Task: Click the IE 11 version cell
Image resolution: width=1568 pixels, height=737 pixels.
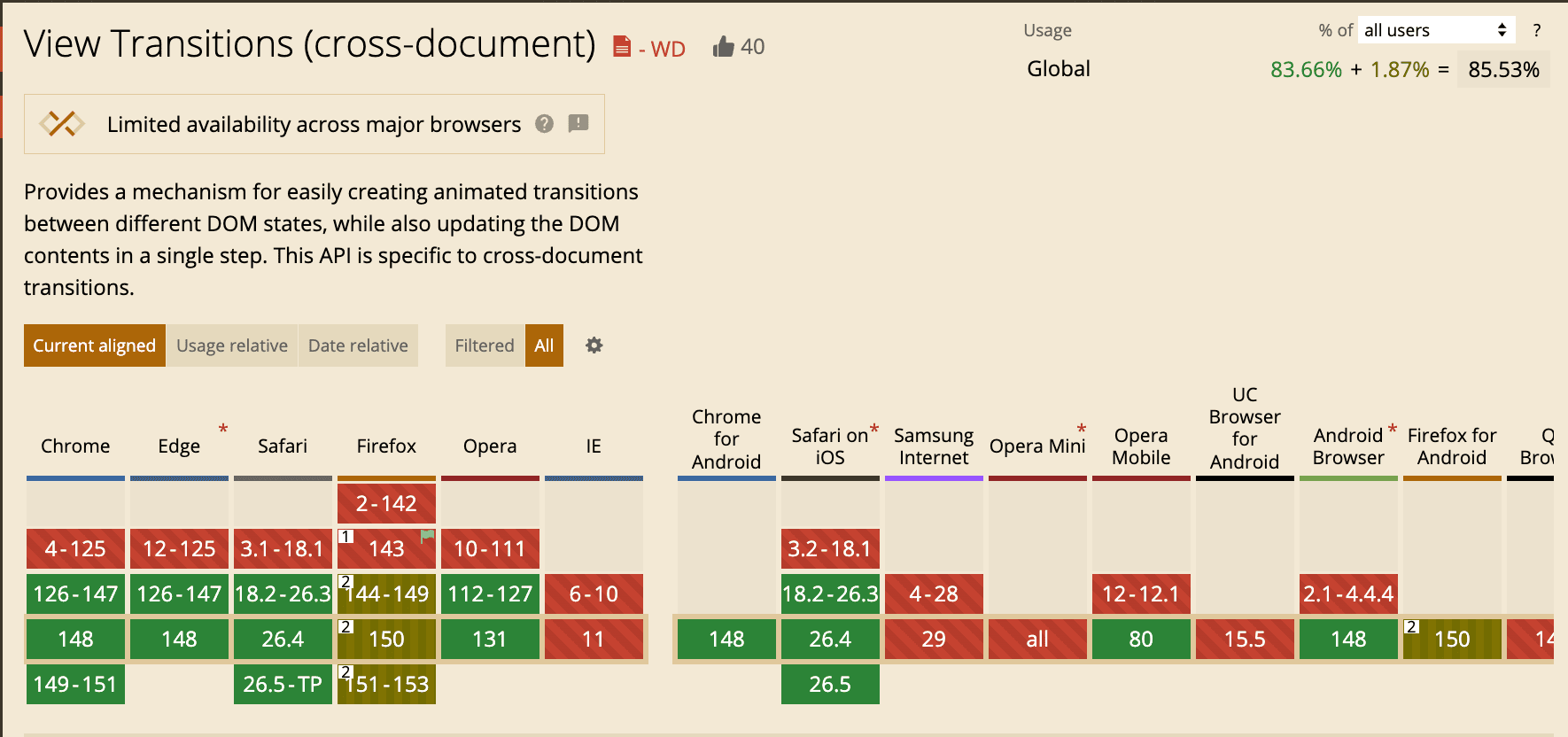Action: click(x=594, y=640)
